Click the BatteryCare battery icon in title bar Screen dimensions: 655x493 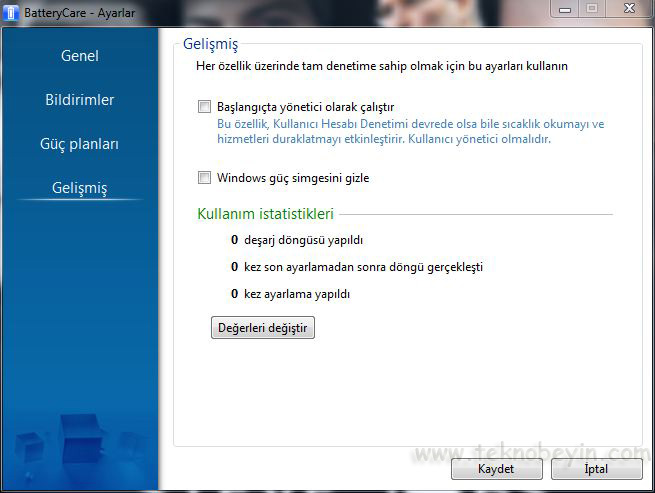point(10,13)
